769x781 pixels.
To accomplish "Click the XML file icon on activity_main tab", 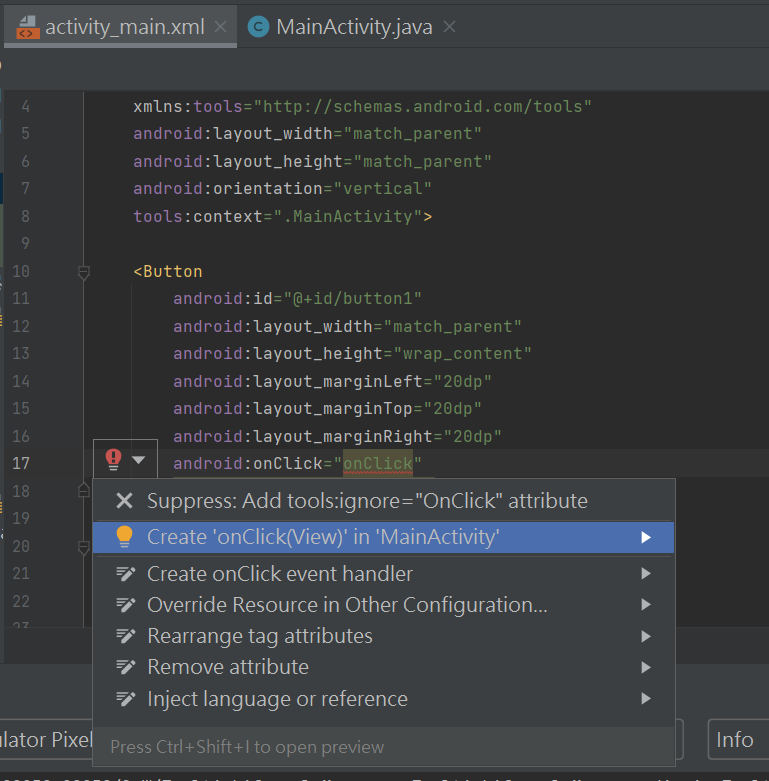I will tap(27, 27).
